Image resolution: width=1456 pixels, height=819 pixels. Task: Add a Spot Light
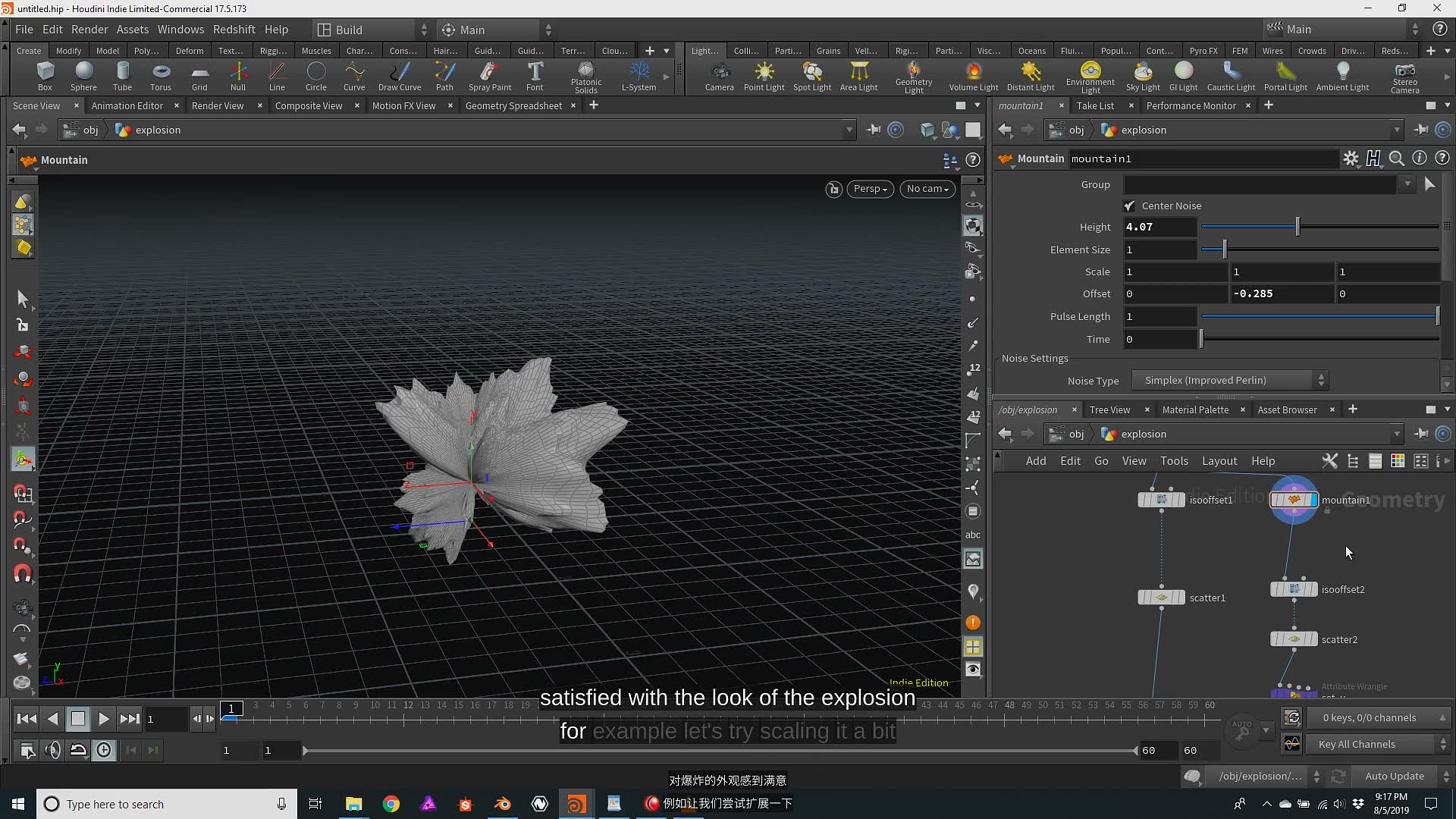[x=812, y=77]
